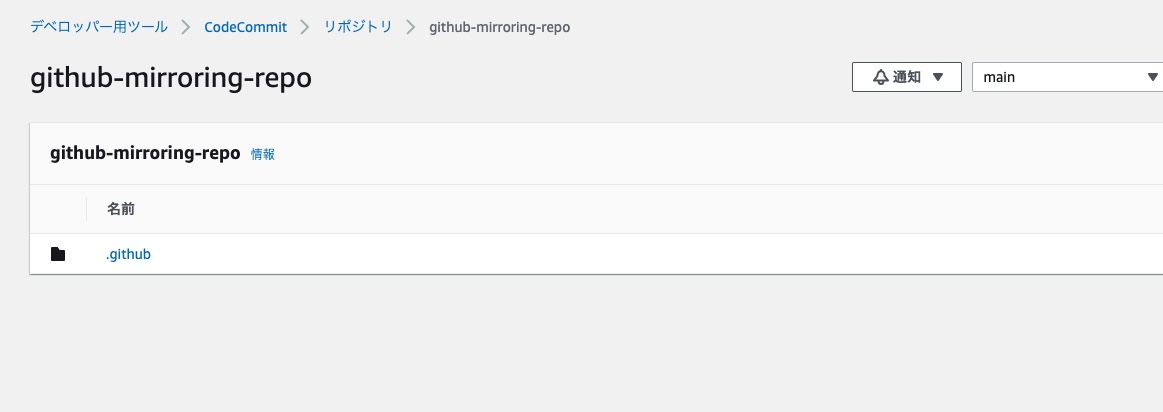The height and width of the screenshot is (412, 1163).
Task: Select the .github table row
Action: click(600, 255)
